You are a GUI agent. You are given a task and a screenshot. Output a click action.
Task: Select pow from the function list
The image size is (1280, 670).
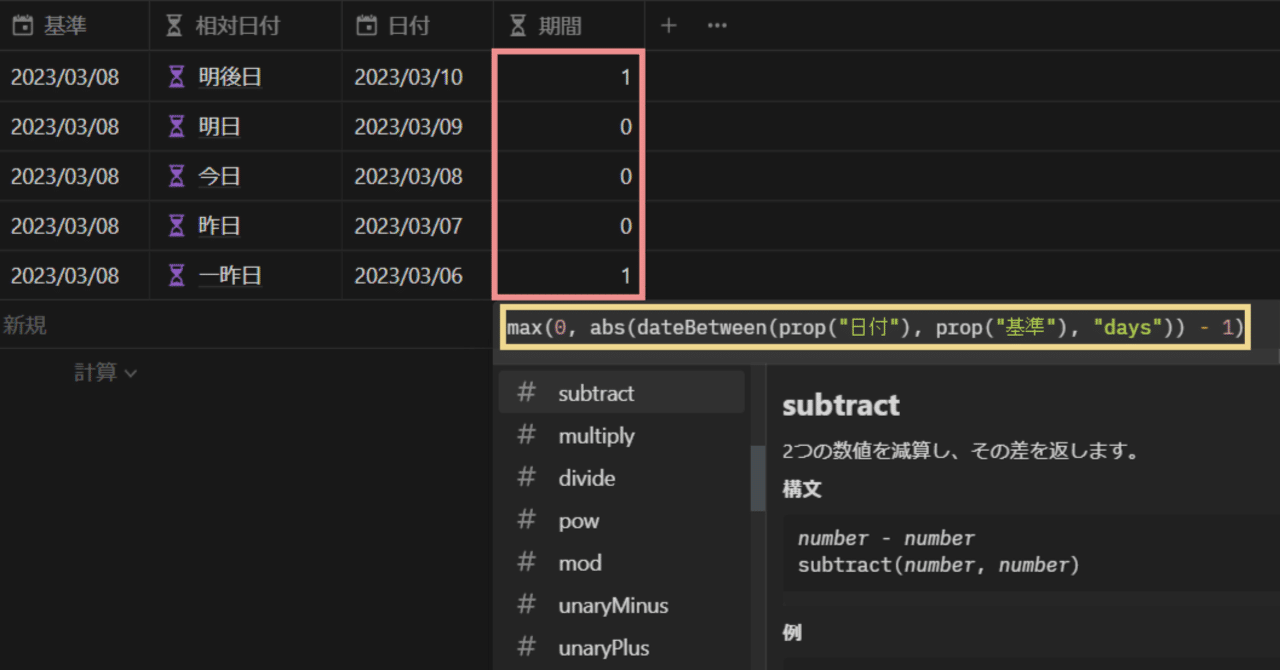point(579,520)
